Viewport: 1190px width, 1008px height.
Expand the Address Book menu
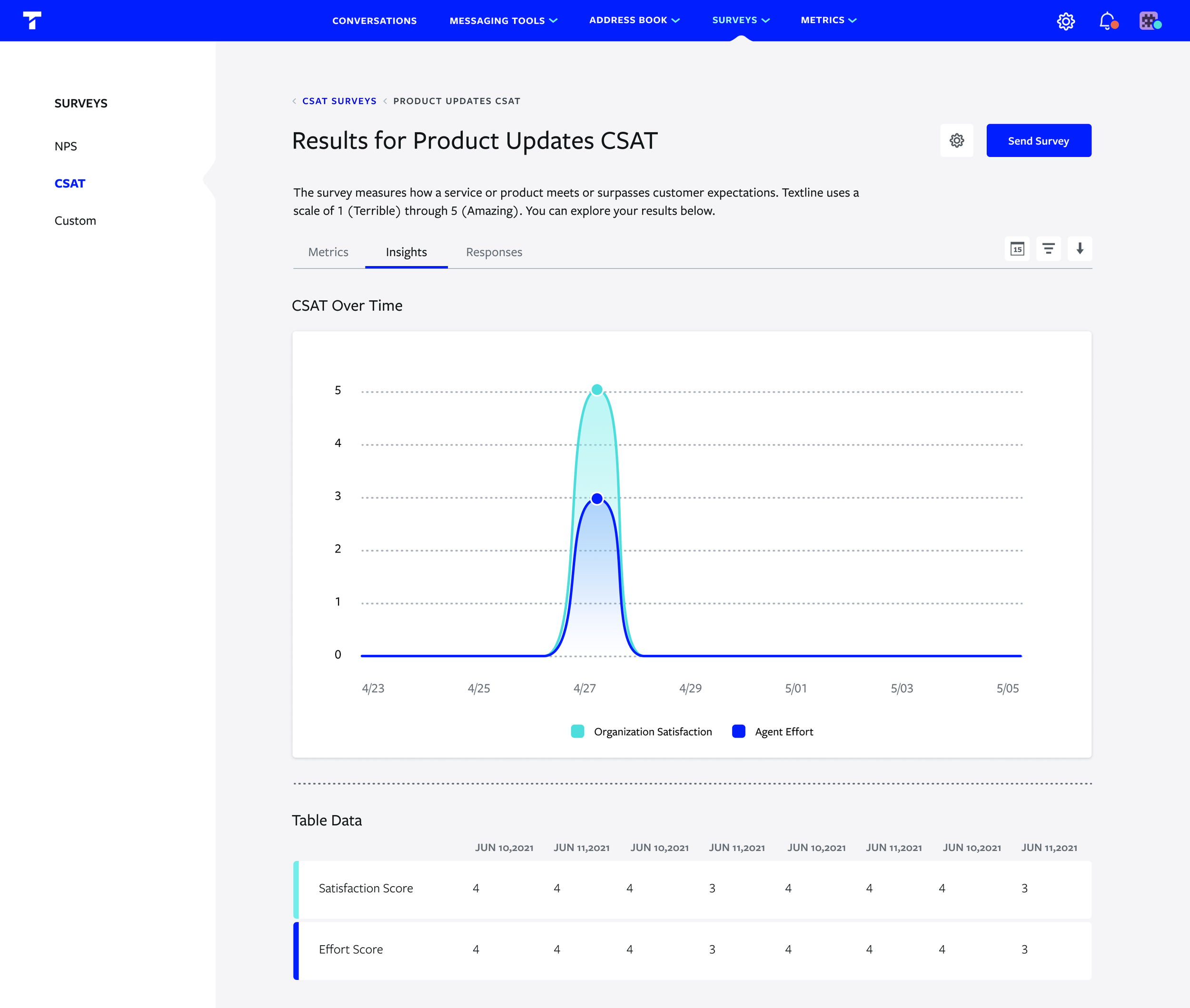pyautogui.click(x=634, y=20)
